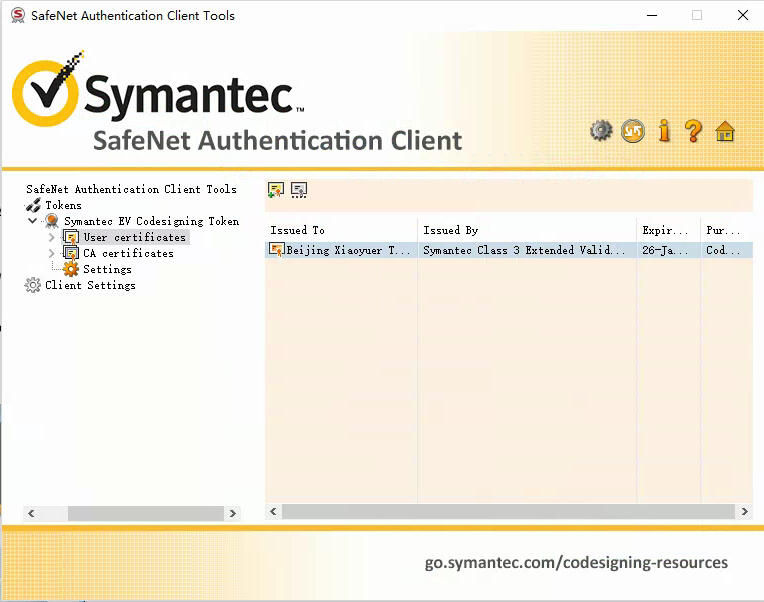Minimize the SafeNet Authentication Client Tools window
This screenshot has width=764, height=602.
point(652,16)
